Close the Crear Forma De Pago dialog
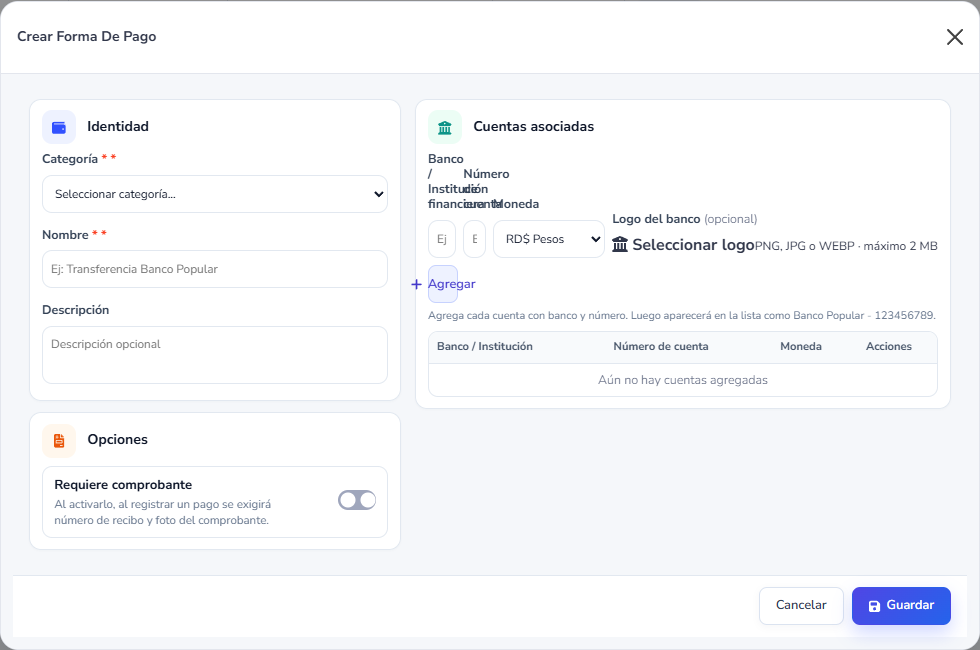The height and width of the screenshot is (650, 980). [954, 37]
